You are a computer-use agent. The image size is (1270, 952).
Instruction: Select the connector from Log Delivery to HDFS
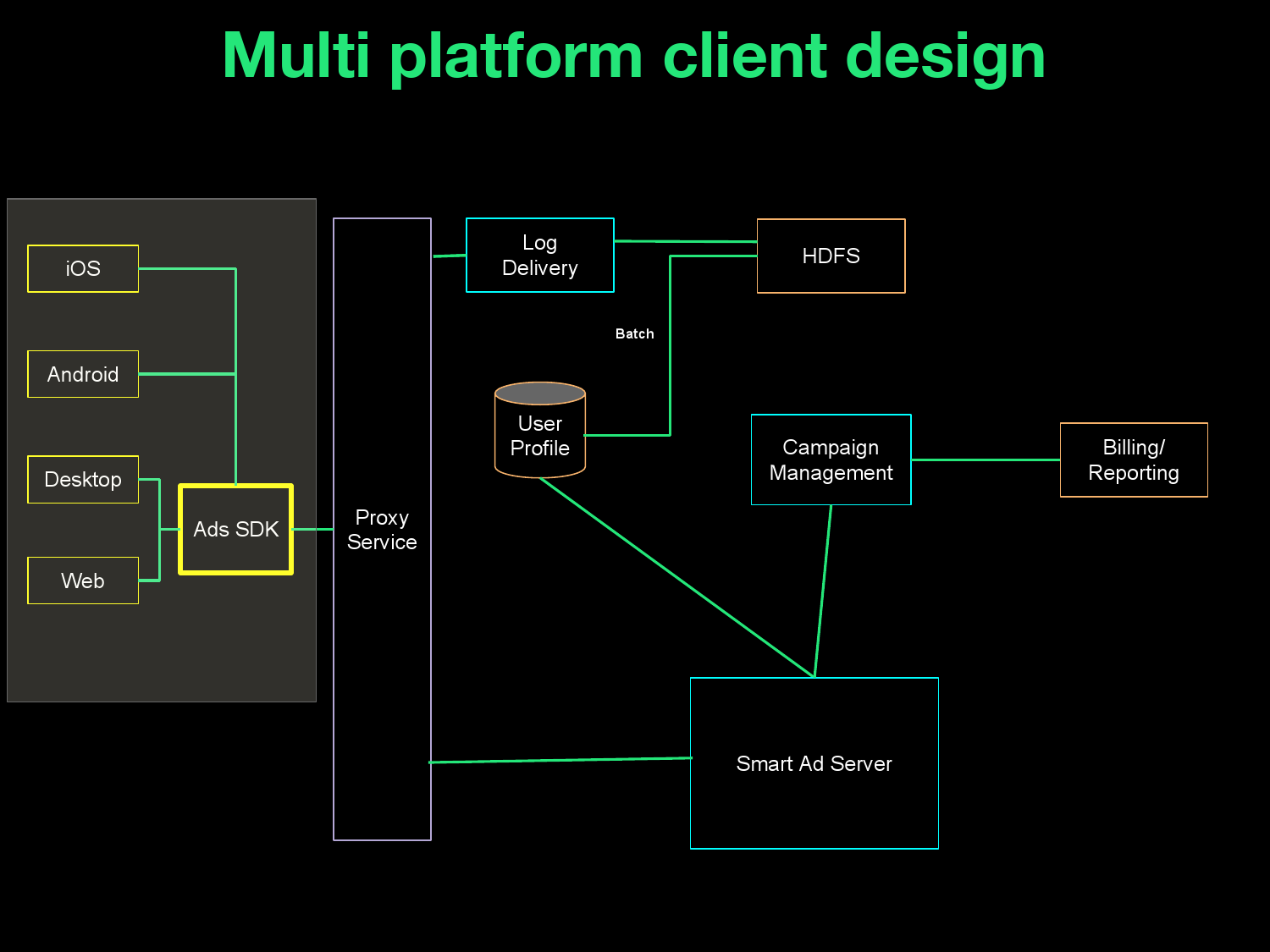coord(686,241)
